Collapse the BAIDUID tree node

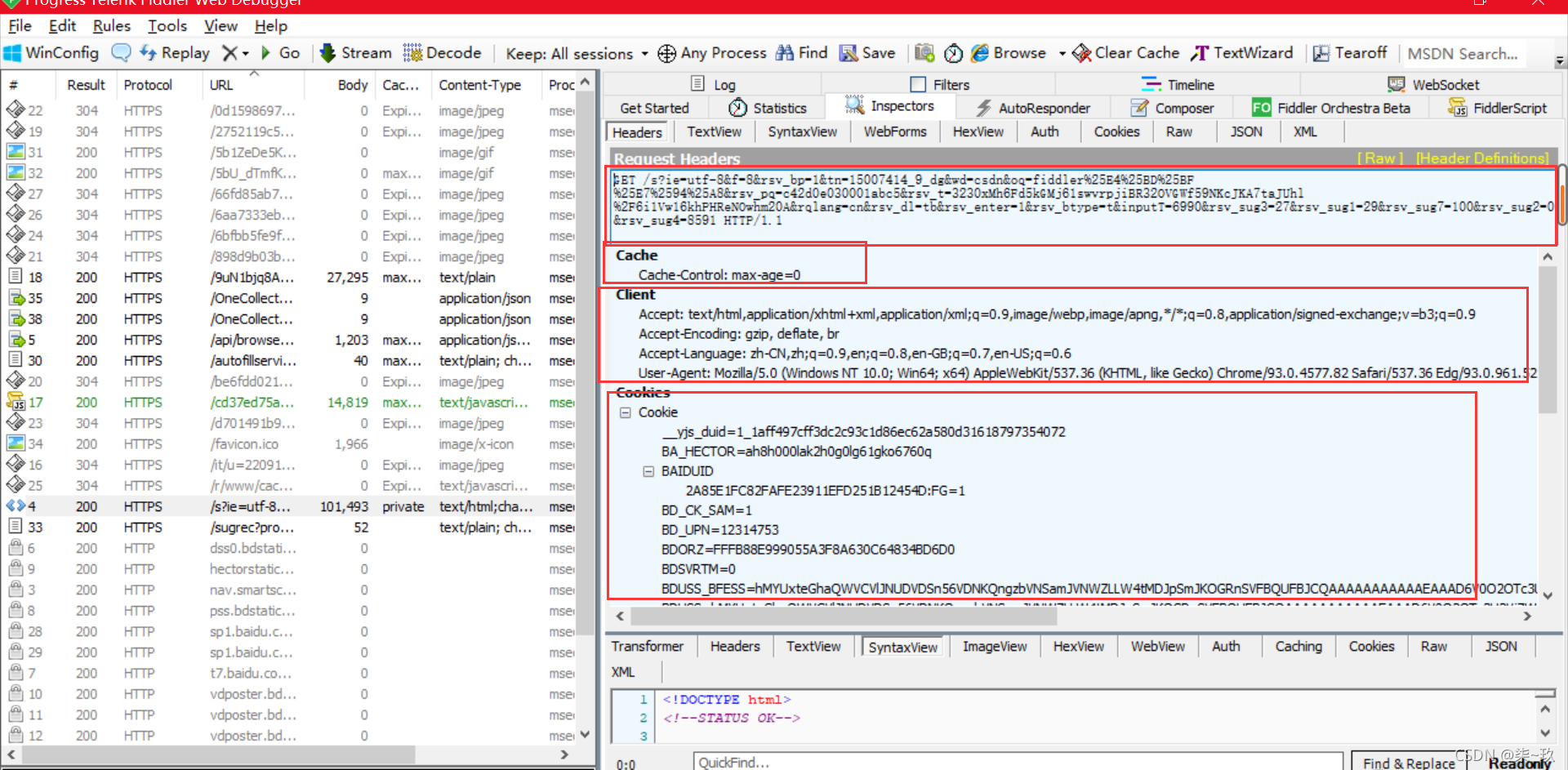648,471
